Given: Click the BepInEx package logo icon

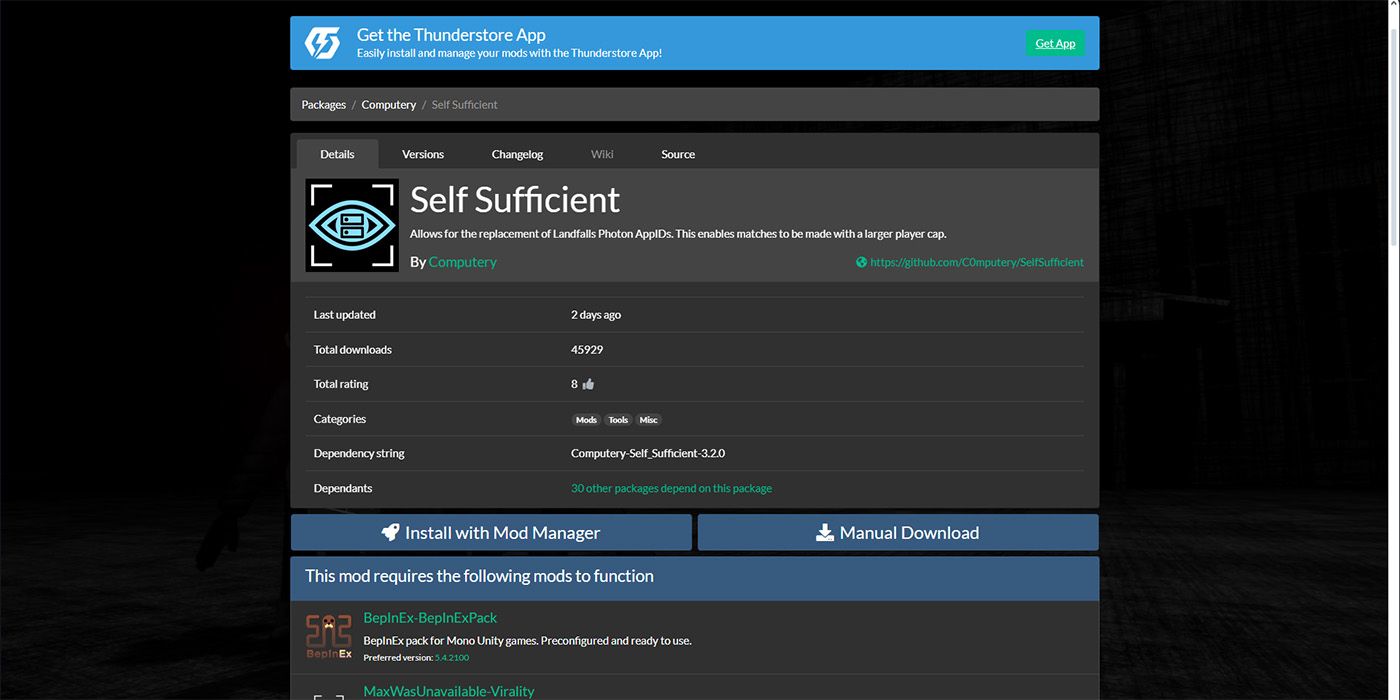Looking at the screenshot, I should 329,636.
